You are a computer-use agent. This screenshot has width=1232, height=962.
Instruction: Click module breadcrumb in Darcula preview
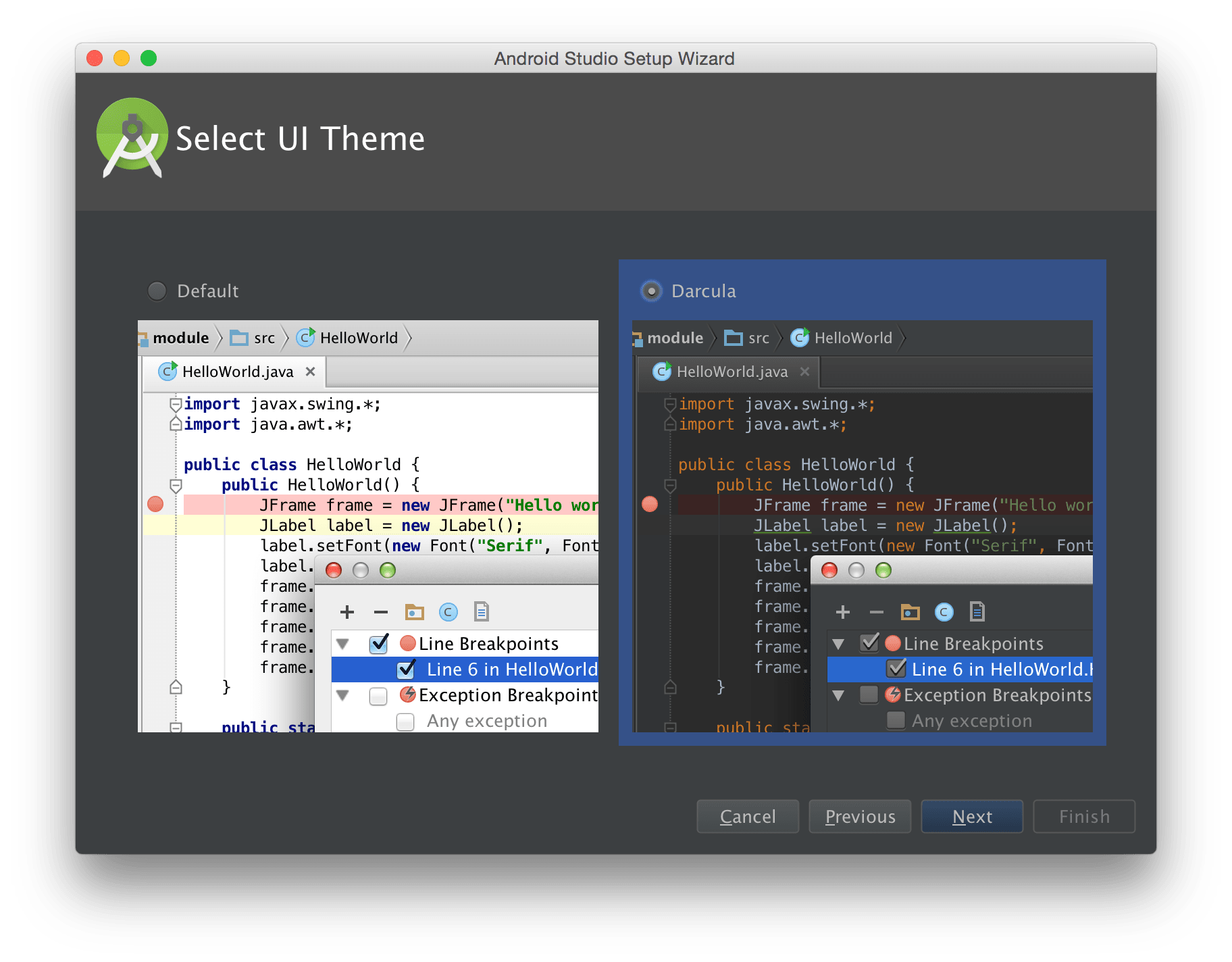[675, 338]
